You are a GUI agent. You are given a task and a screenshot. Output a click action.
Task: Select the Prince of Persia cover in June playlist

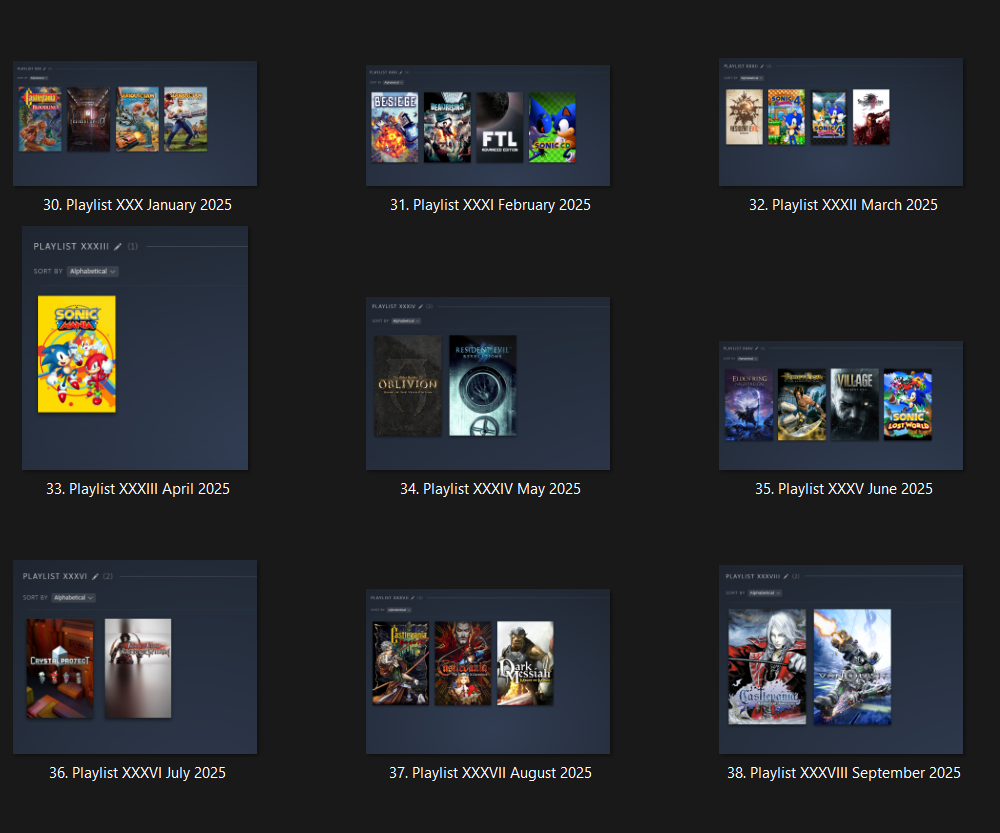tap(802, 404)
